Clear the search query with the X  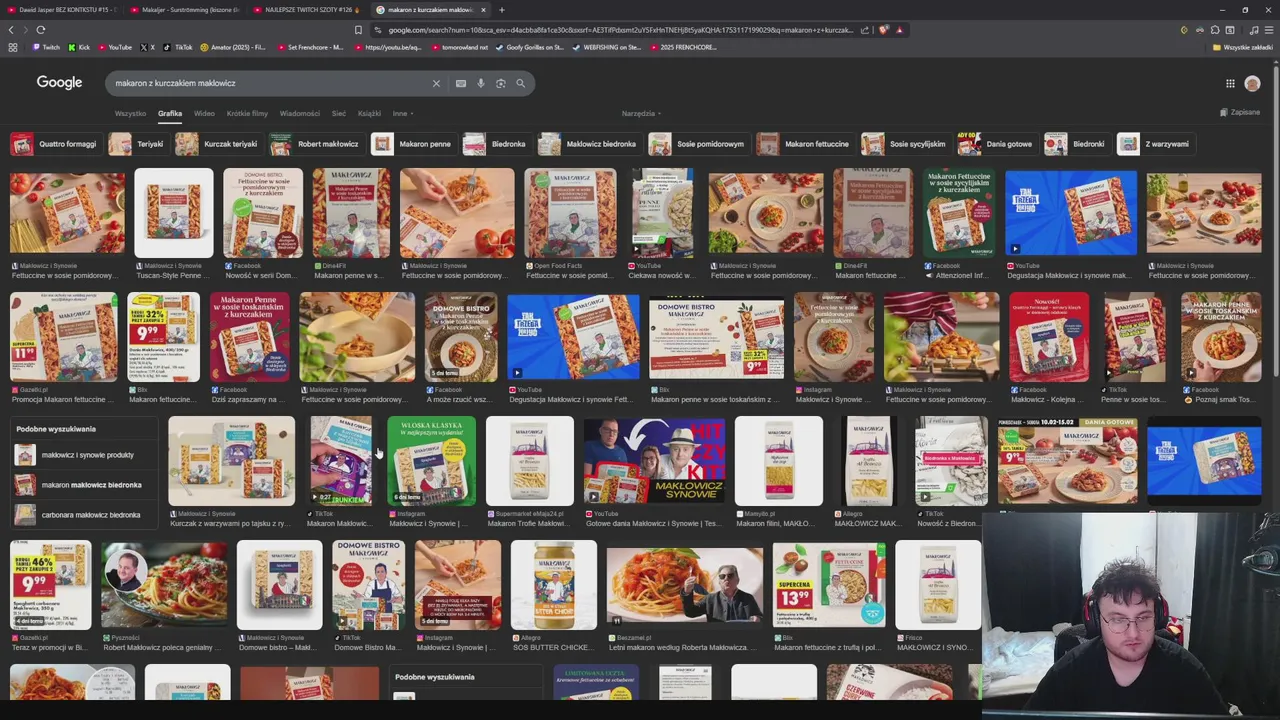click(x=436, y=83)
